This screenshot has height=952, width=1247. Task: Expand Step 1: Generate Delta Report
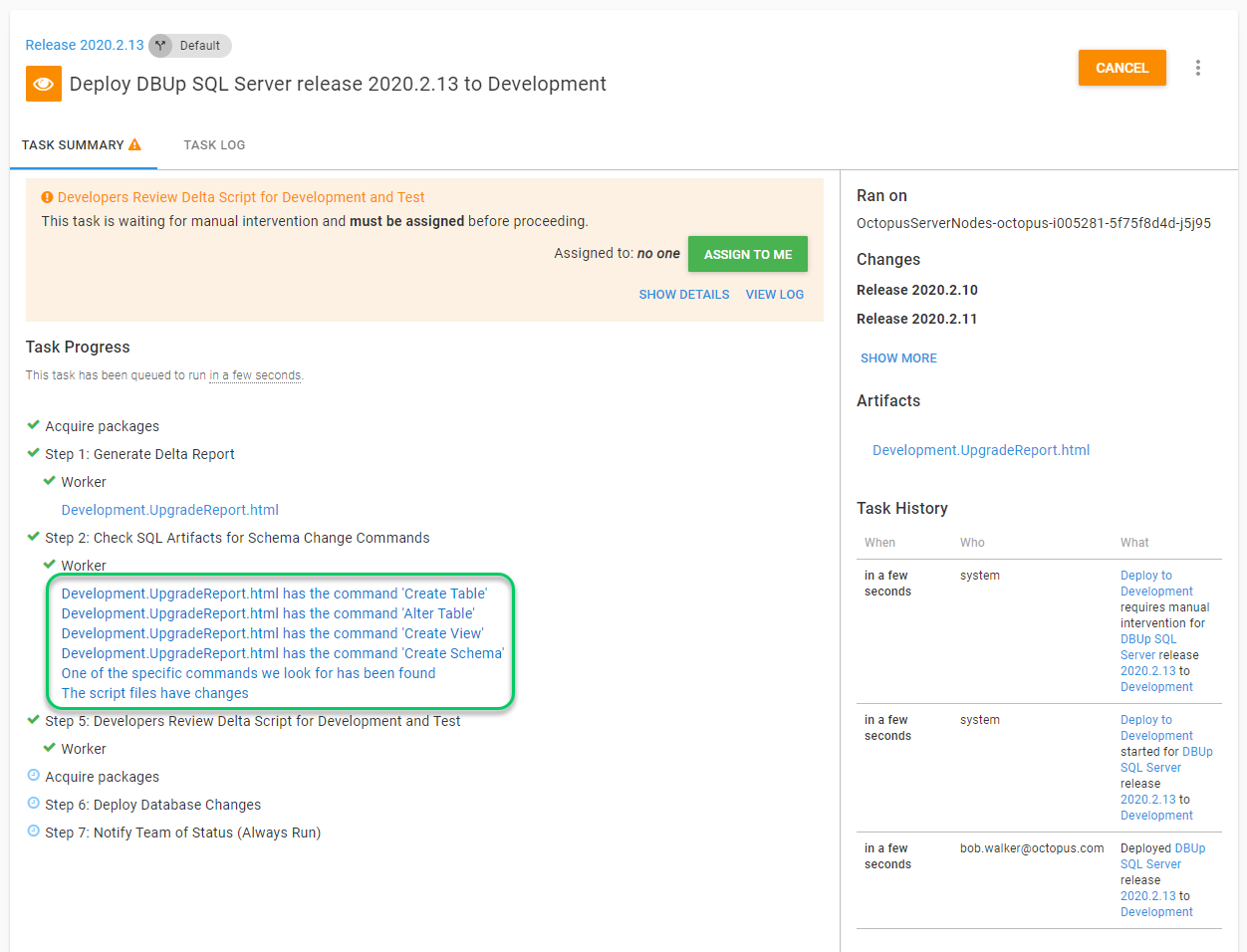tap(139, 454)
